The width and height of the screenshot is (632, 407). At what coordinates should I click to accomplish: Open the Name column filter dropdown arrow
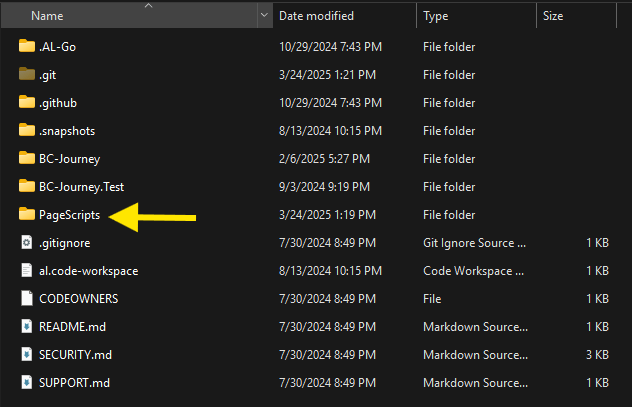(x=264, y=16)
